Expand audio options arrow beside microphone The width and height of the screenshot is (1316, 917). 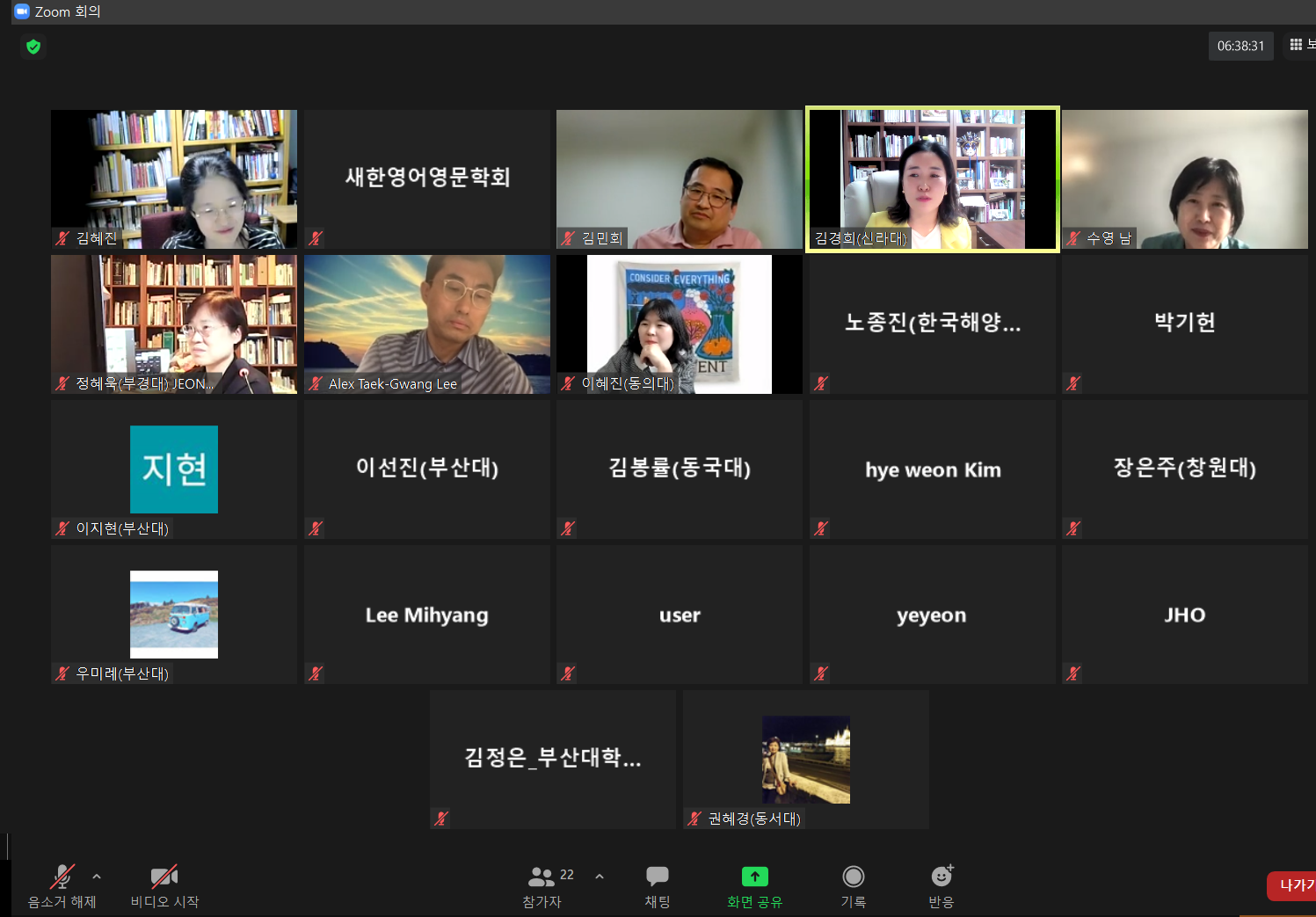(97, 877)
